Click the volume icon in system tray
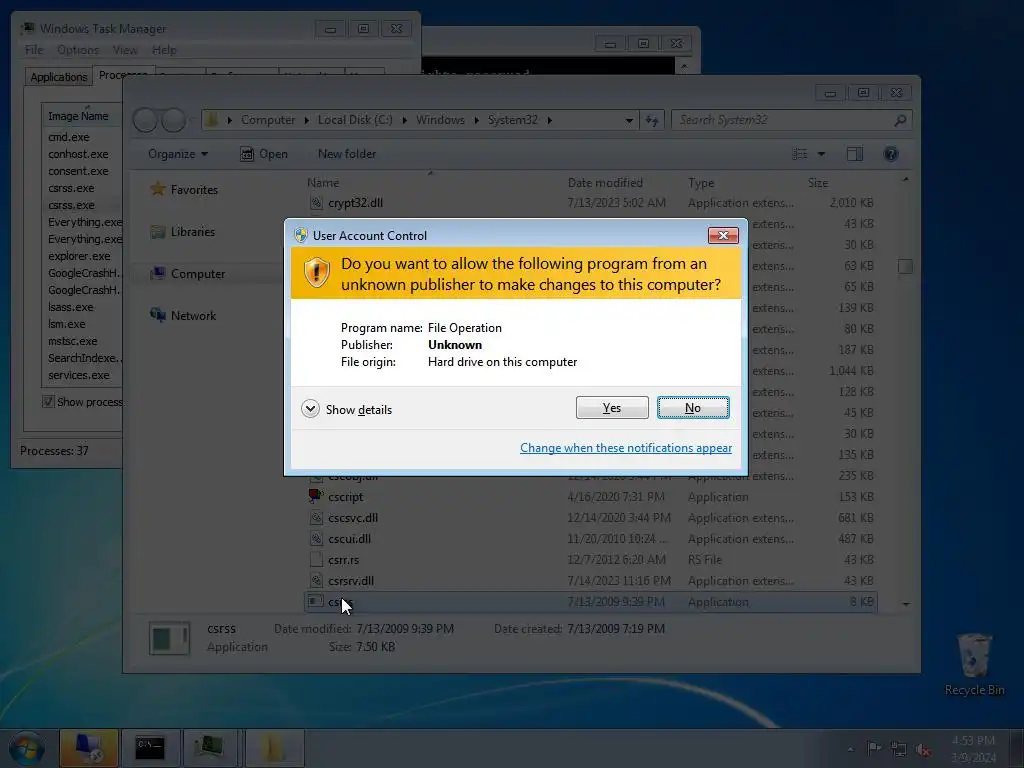This screenshot has width=1024, height=768. 923,750
